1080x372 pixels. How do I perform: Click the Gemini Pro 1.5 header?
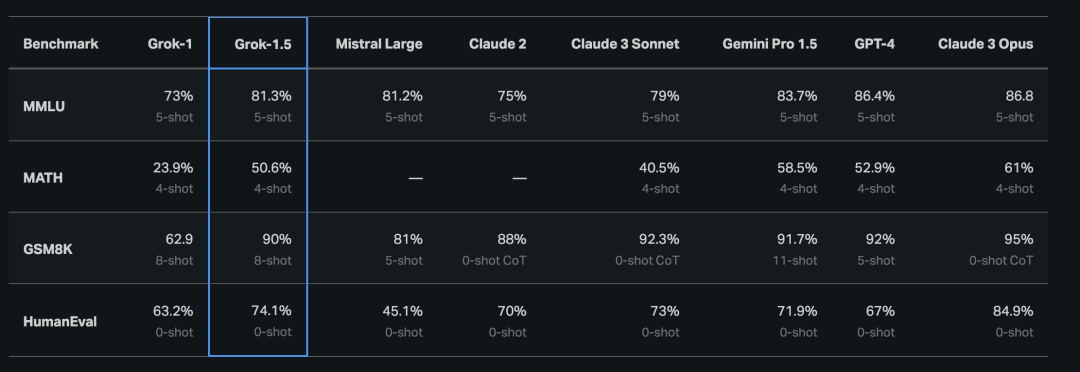pyautogui.click(x=770, y=44)
